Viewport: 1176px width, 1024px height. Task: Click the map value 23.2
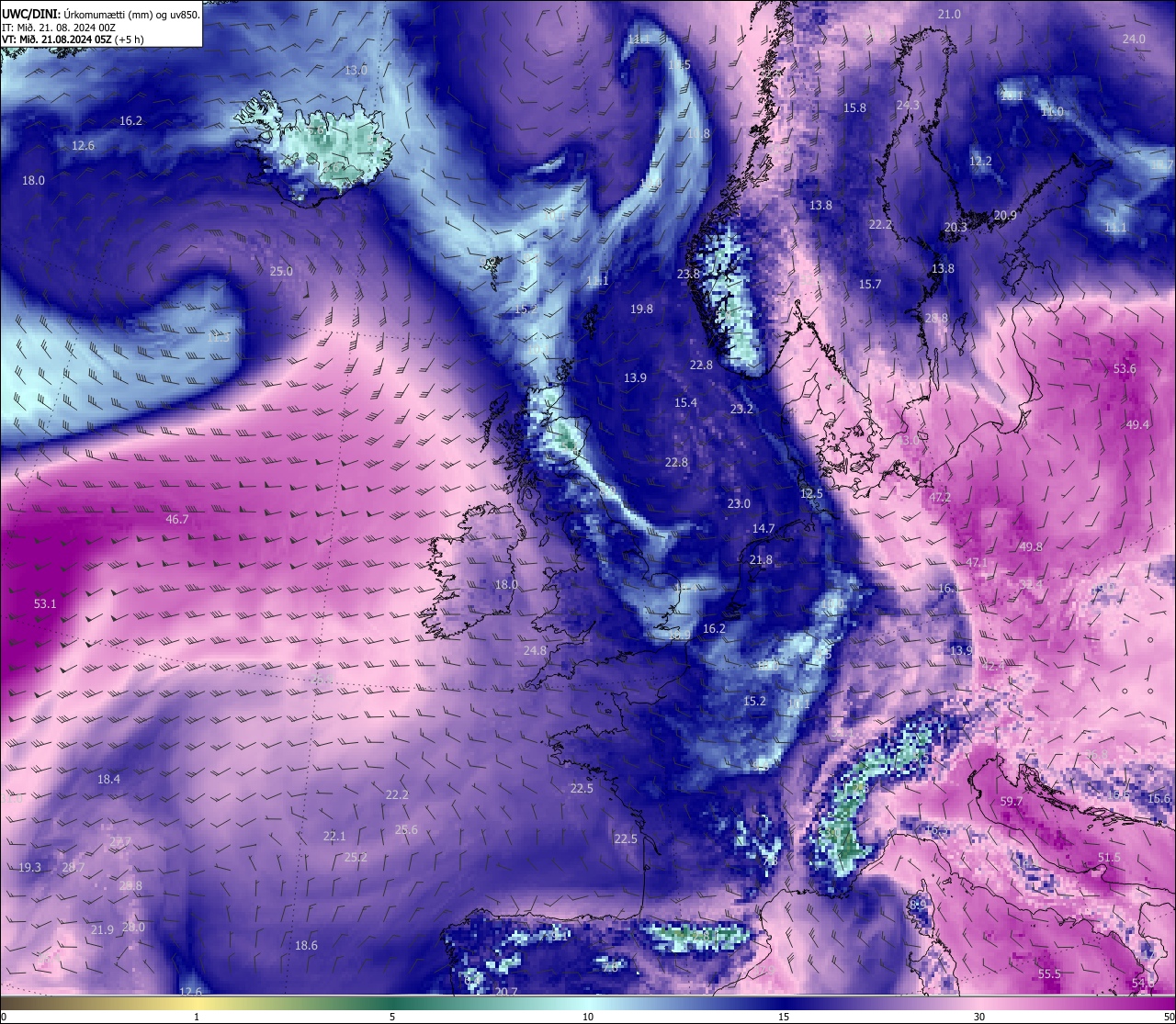click(741, 410)
